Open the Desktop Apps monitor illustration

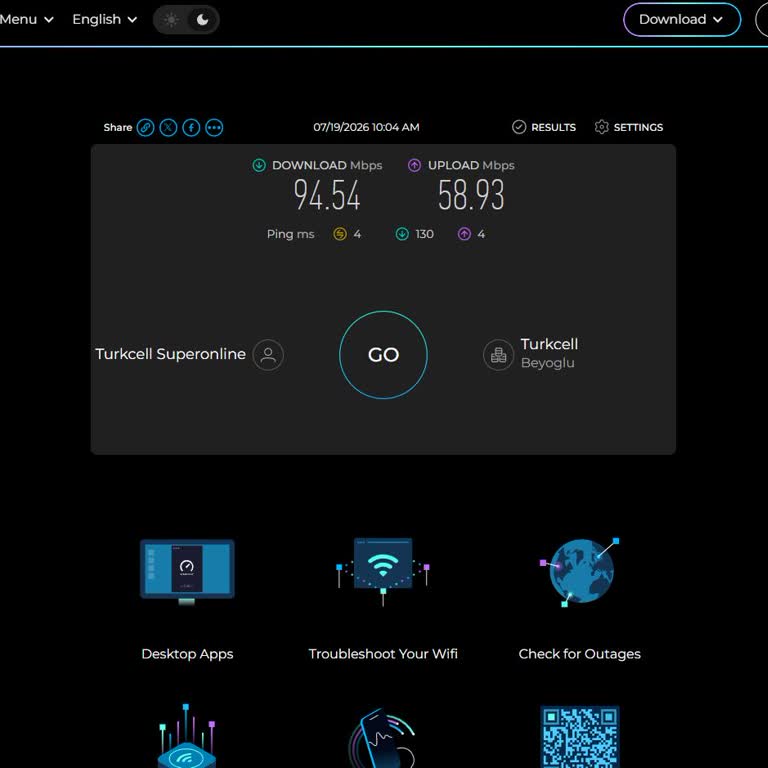[x=187, y=572]
